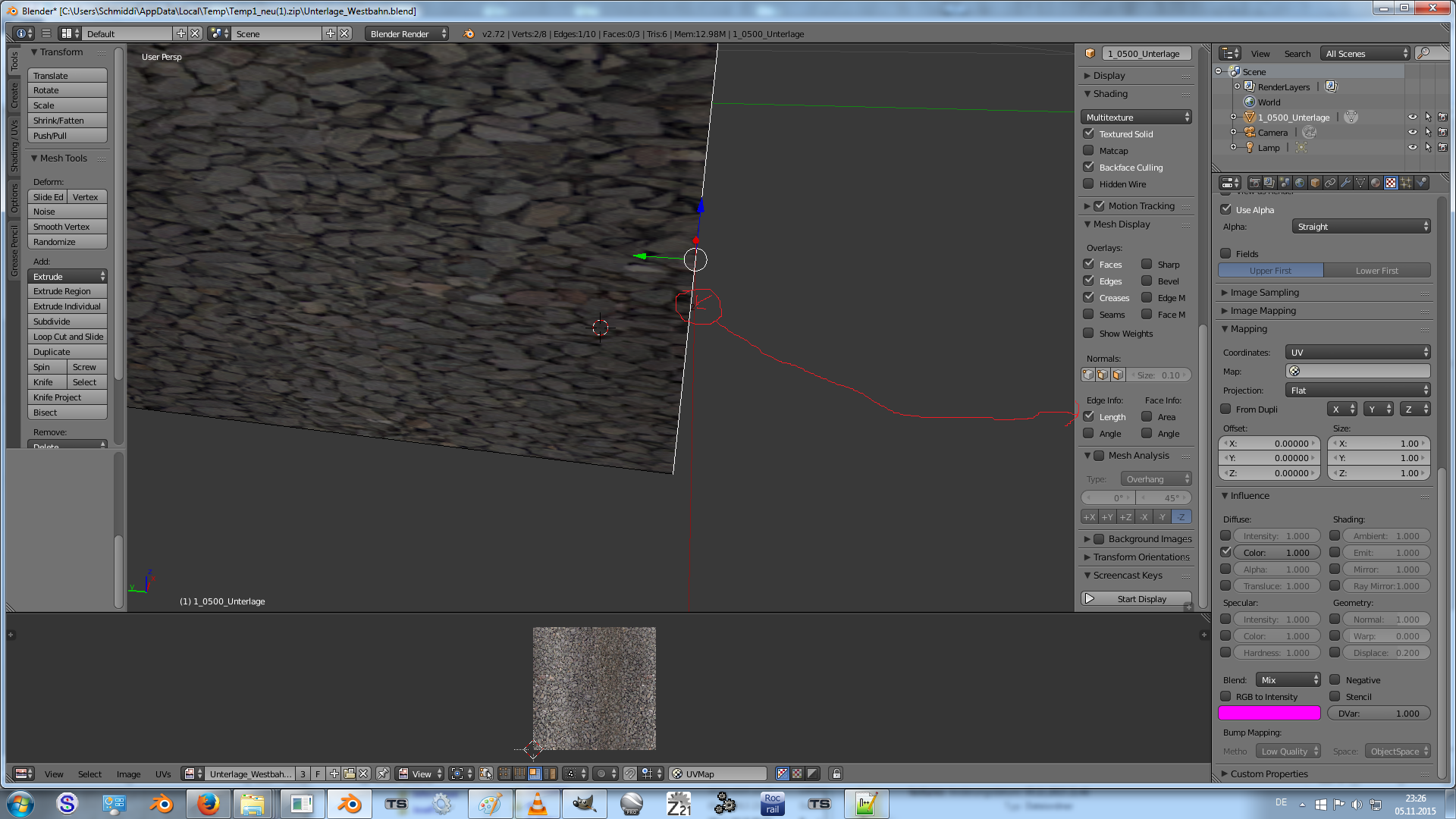Click the magenta color swatch
This screenshot has height=819, width=1456.
tap(1269, 713)
